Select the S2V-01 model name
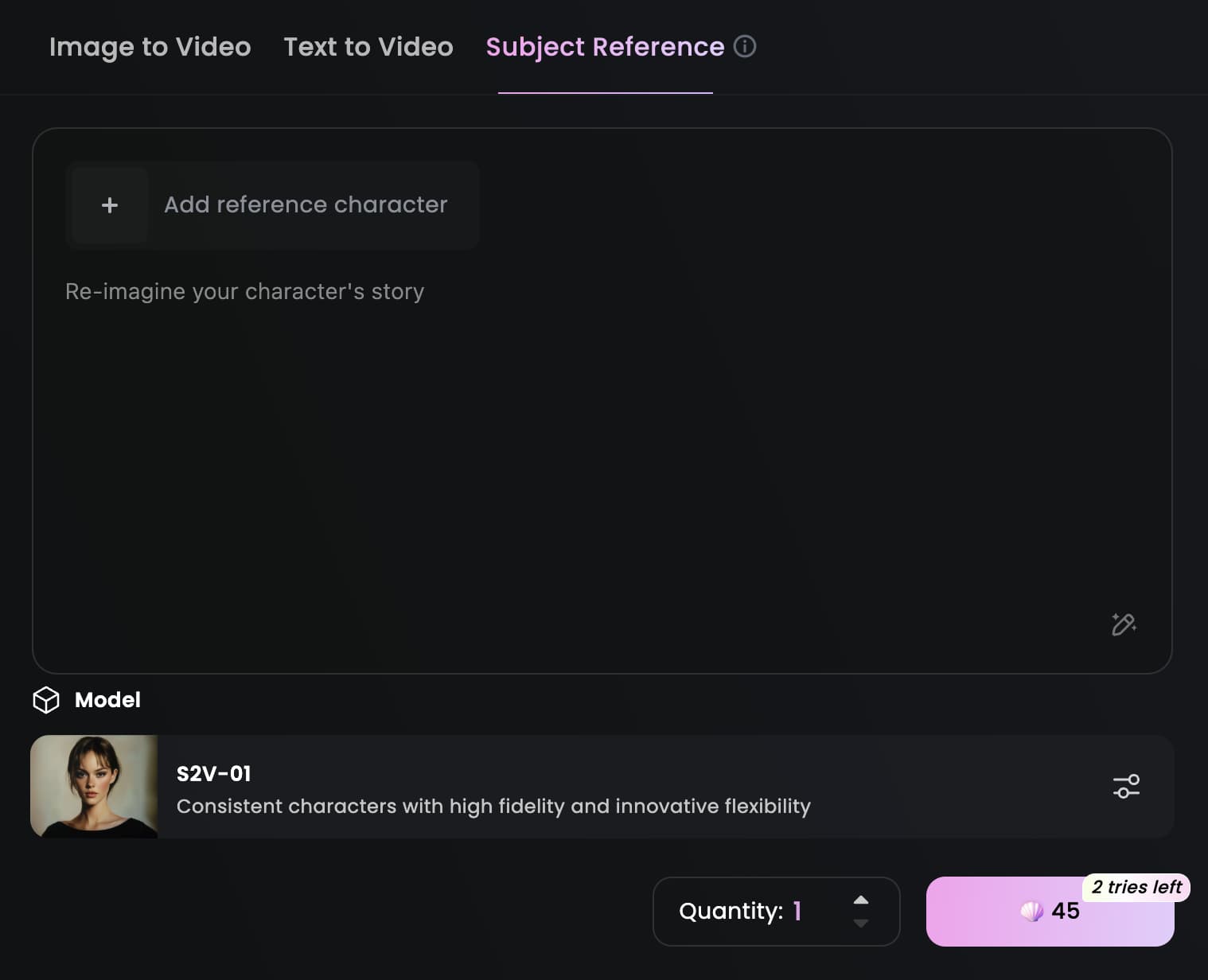 [213, 773]
